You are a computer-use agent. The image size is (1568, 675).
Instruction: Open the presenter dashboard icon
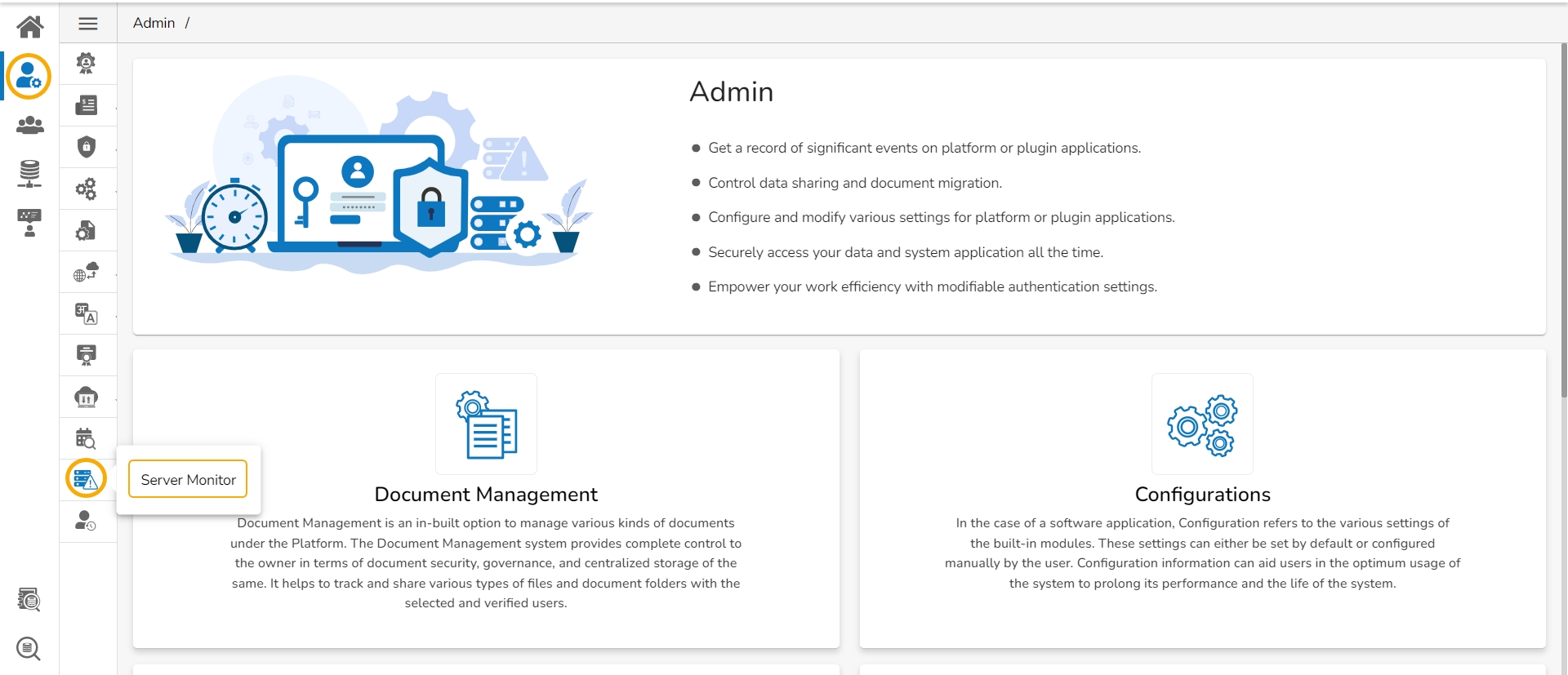coord(29,223)
